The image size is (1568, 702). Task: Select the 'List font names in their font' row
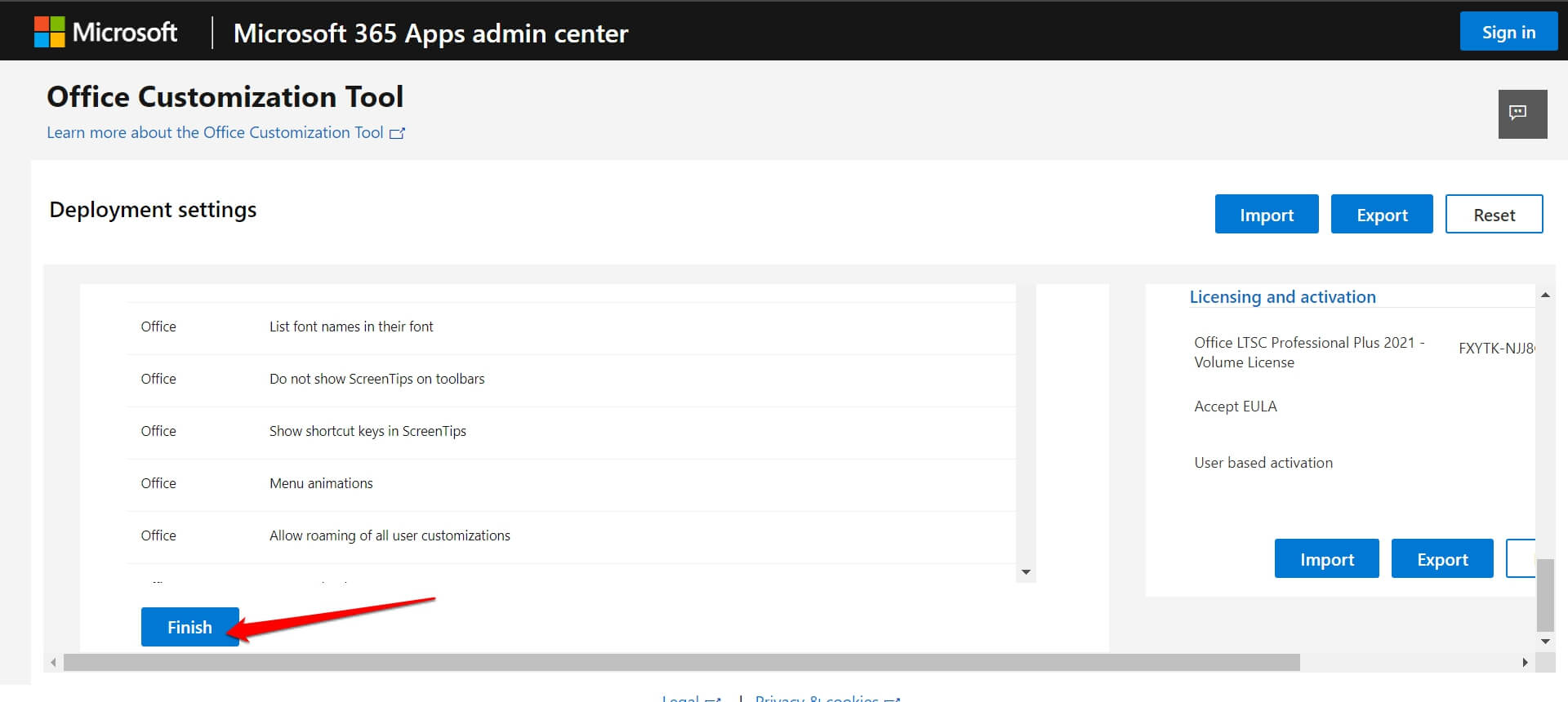pos(571,327)
